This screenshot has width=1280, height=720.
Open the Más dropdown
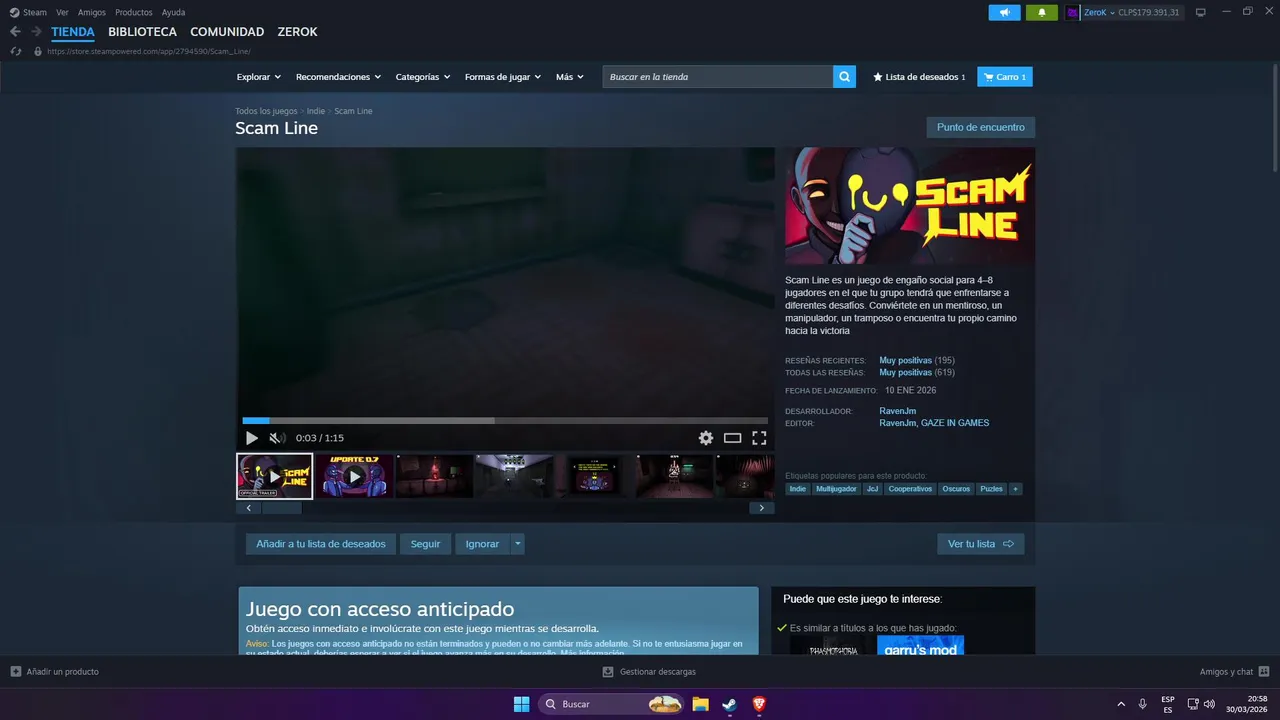tap(569, 77)
